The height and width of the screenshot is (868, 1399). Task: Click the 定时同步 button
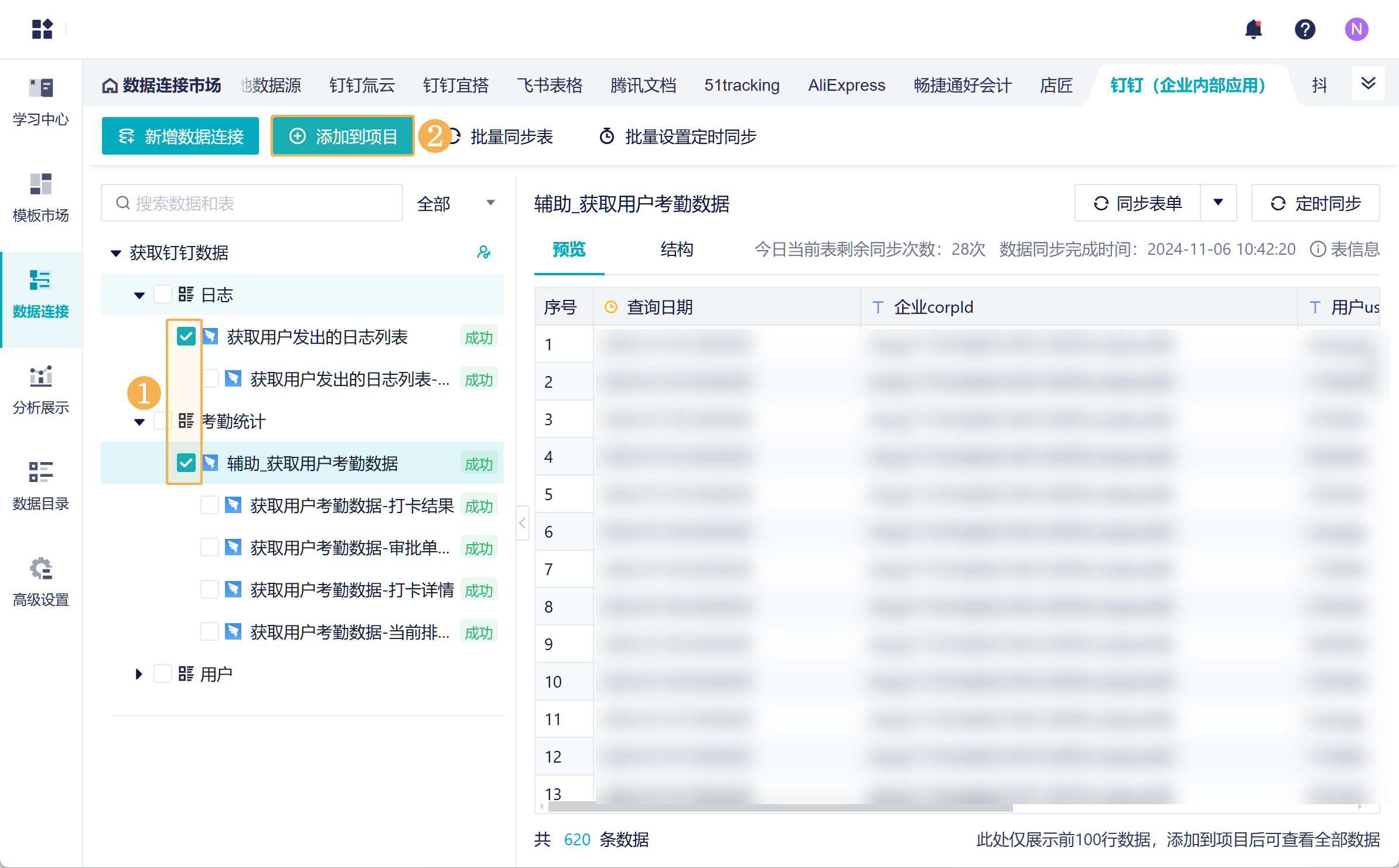(1315, 203)
